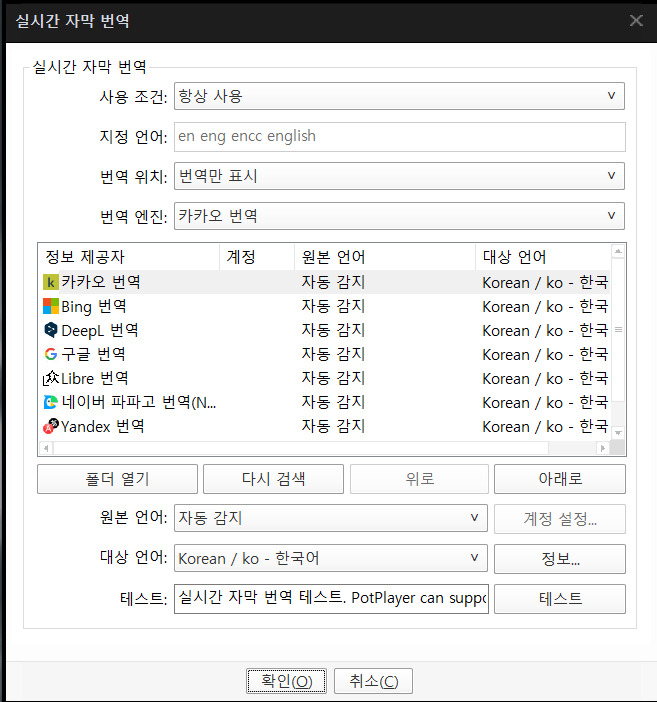Viewport: 657px width, 702px height.
Task: Click the list's scroll down arrow
Action: [618, 433]
